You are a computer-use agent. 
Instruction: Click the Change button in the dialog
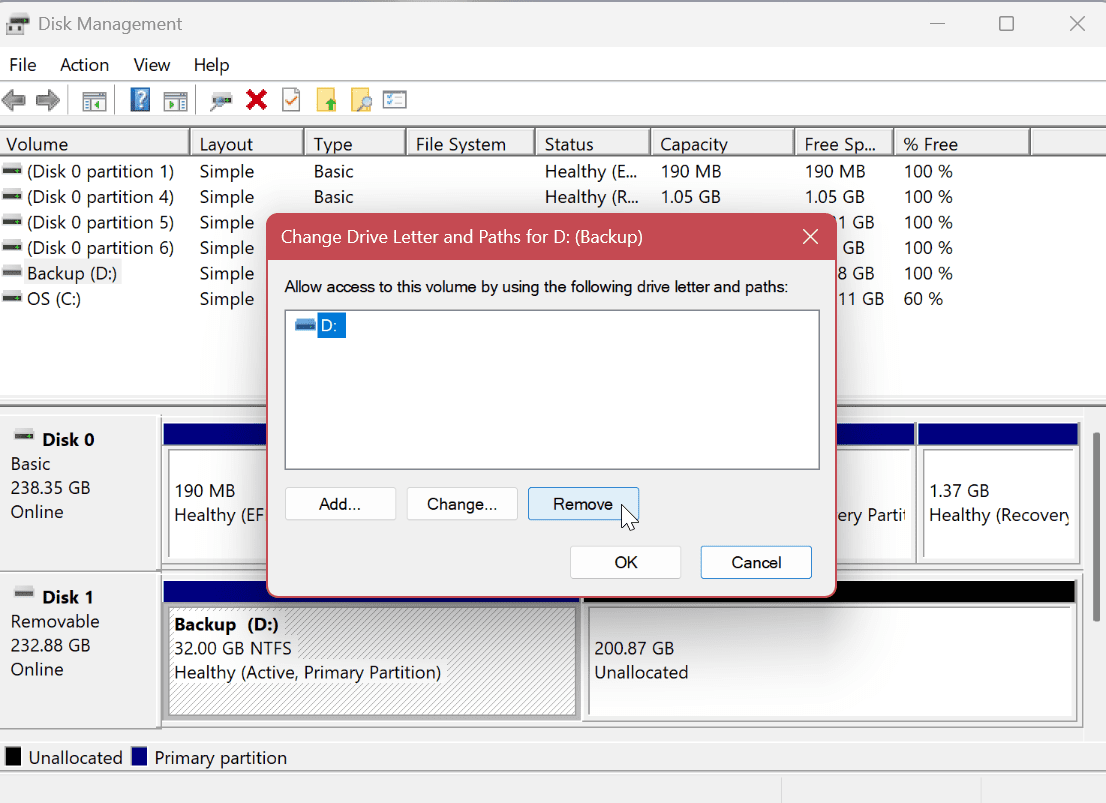point(462,503)
